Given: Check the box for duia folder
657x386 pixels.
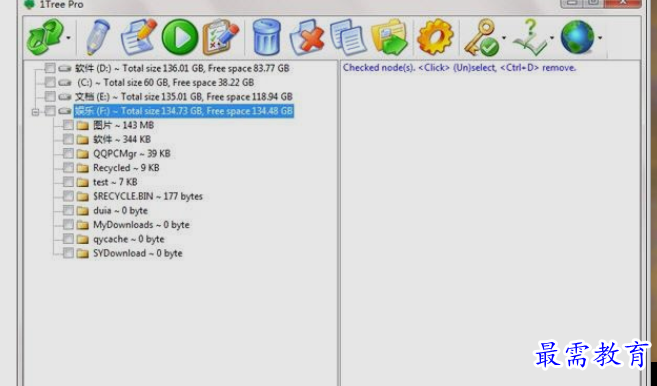Looking at the screenshot, I should (x=68, y=210).
